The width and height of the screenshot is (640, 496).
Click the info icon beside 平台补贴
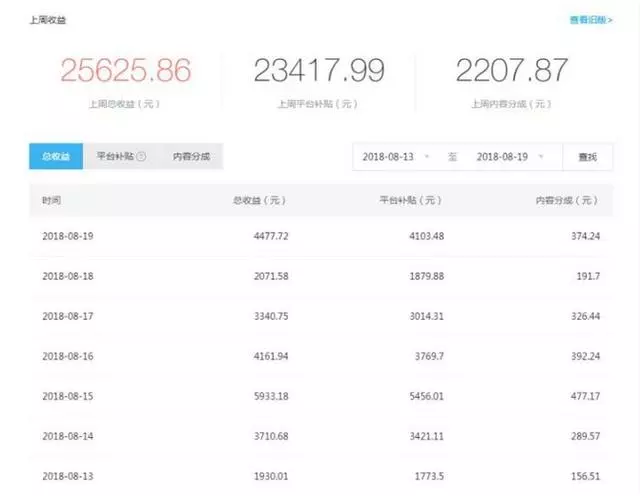point(141,156)
